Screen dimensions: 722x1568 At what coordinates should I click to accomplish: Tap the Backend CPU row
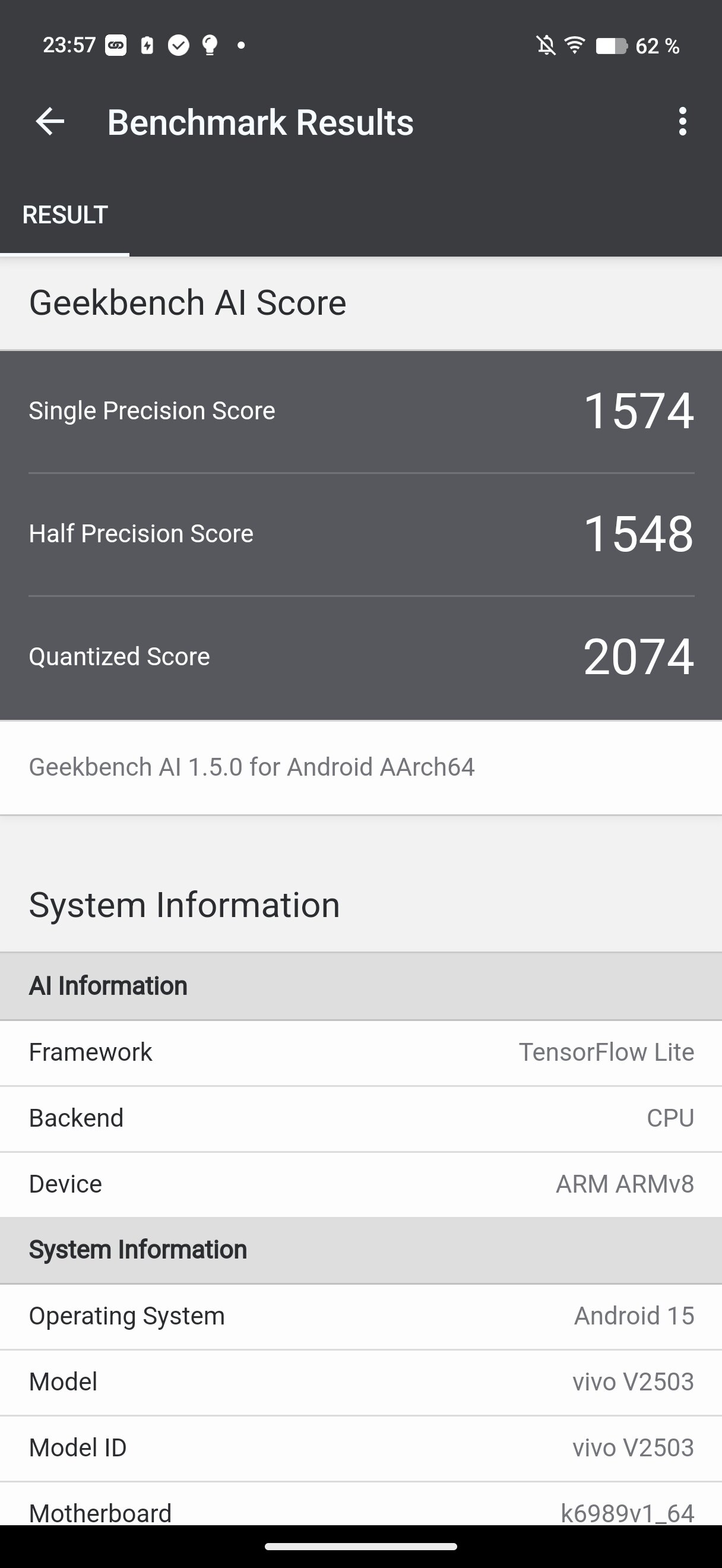coord(360,1118)
